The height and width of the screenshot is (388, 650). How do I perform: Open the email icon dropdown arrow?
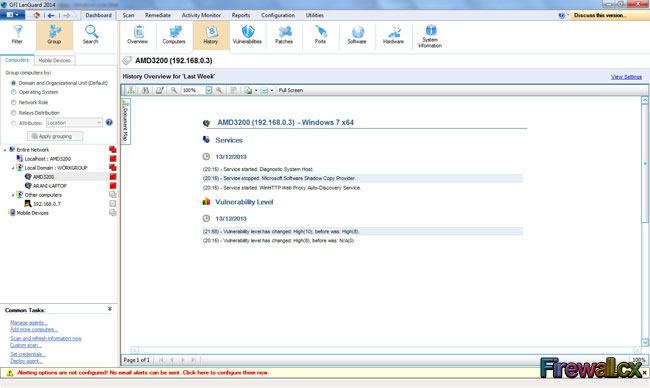(272, 90)
